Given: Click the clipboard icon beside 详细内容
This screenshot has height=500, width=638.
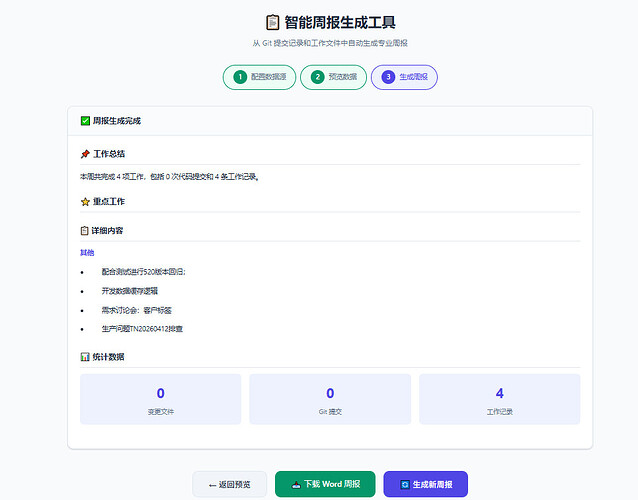Looking at the screenshot, I should coord(85,230).
